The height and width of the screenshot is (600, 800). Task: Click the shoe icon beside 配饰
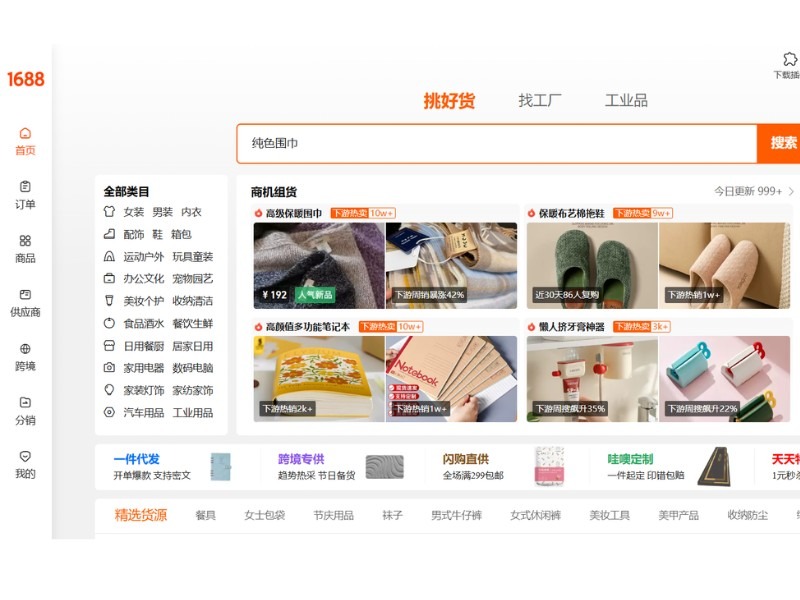[109, 234]
